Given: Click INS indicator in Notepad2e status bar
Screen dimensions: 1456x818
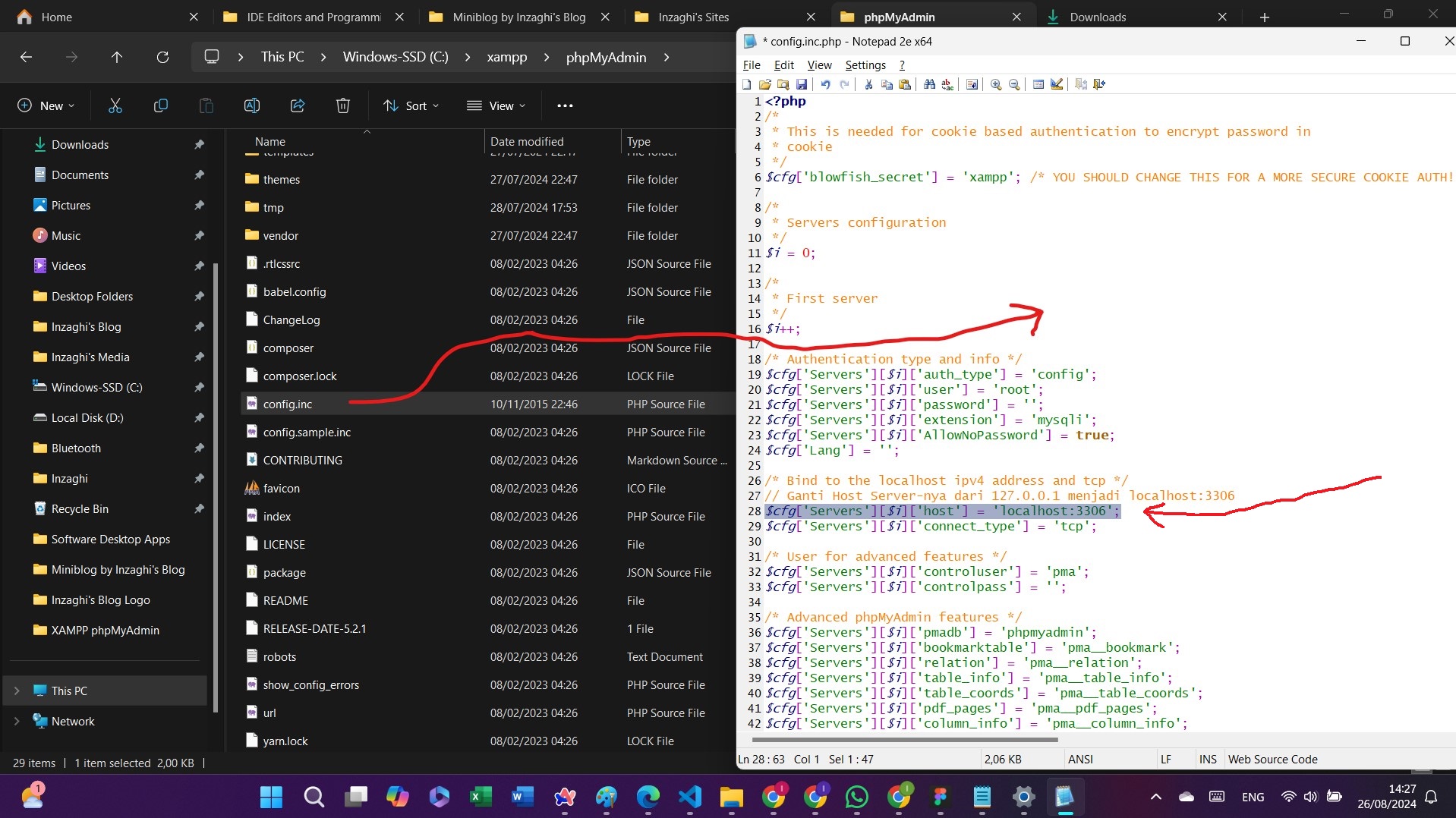Looking at the screenshot, I should (1207, 759).
